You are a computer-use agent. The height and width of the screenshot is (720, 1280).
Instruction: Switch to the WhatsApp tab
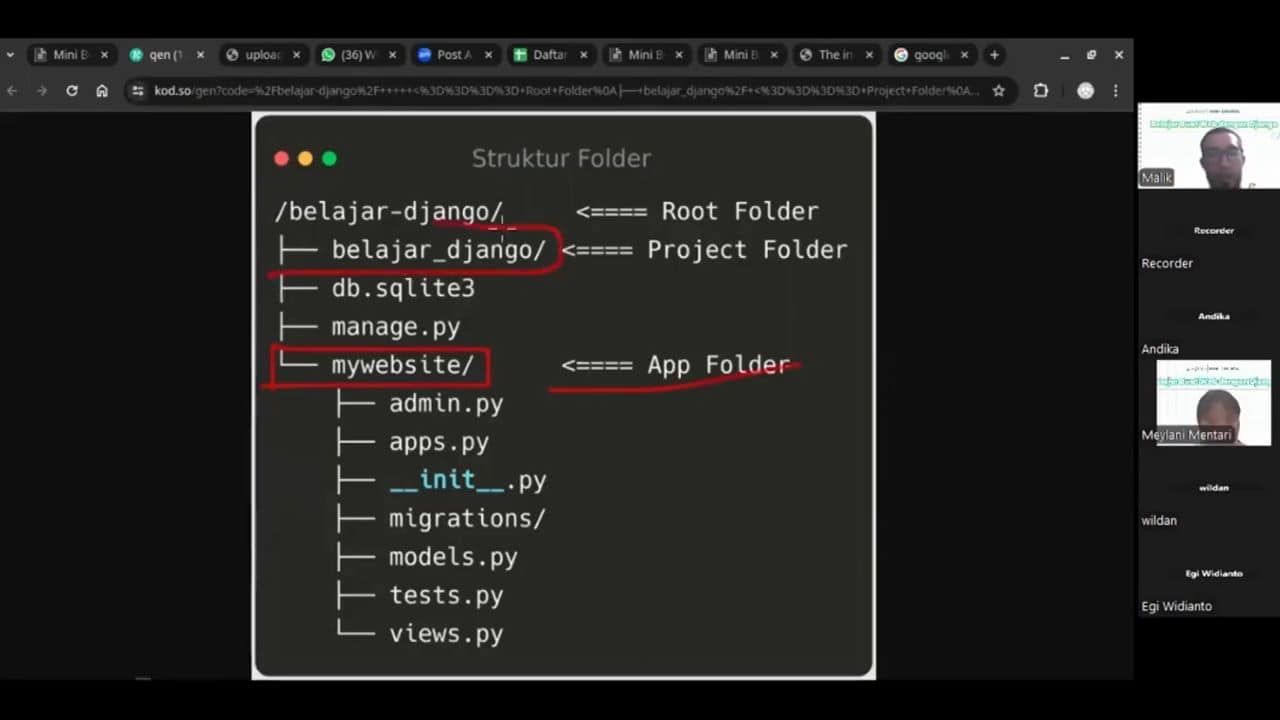[350, 55]
